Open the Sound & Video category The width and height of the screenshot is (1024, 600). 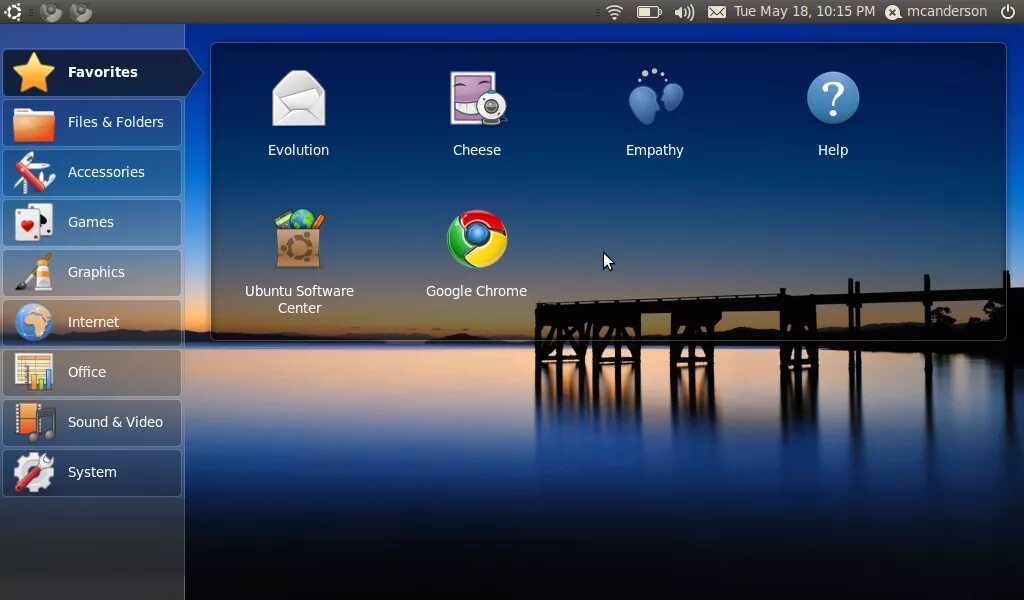pos(92,422)
